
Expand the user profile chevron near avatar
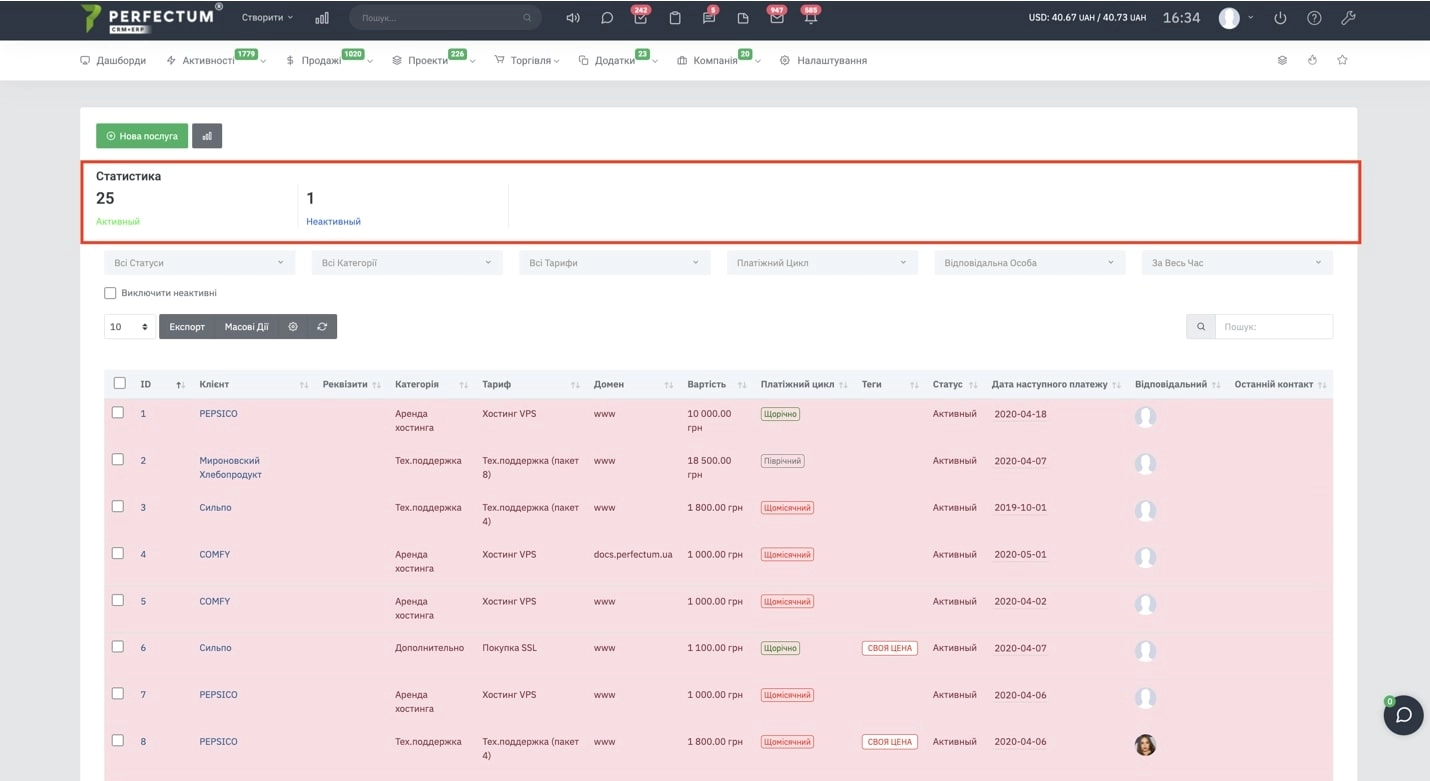point(1251,18)
